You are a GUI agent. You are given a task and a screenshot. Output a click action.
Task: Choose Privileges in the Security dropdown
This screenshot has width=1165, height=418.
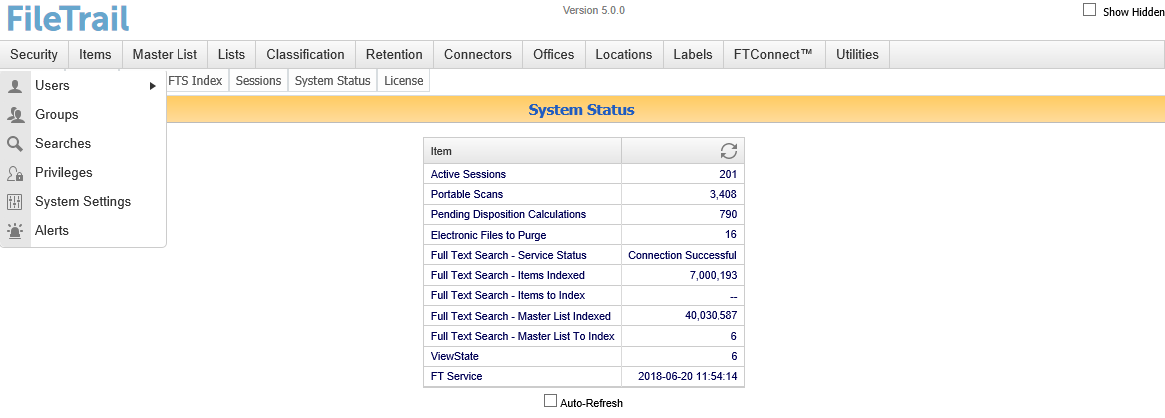point(83,172)
